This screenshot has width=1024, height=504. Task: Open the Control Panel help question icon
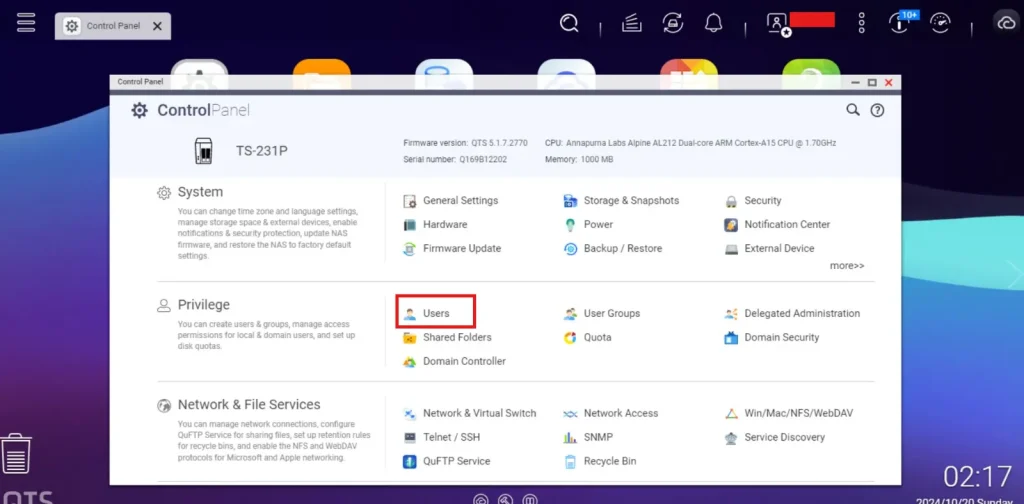pyautogui.click(x=877, y=110)
